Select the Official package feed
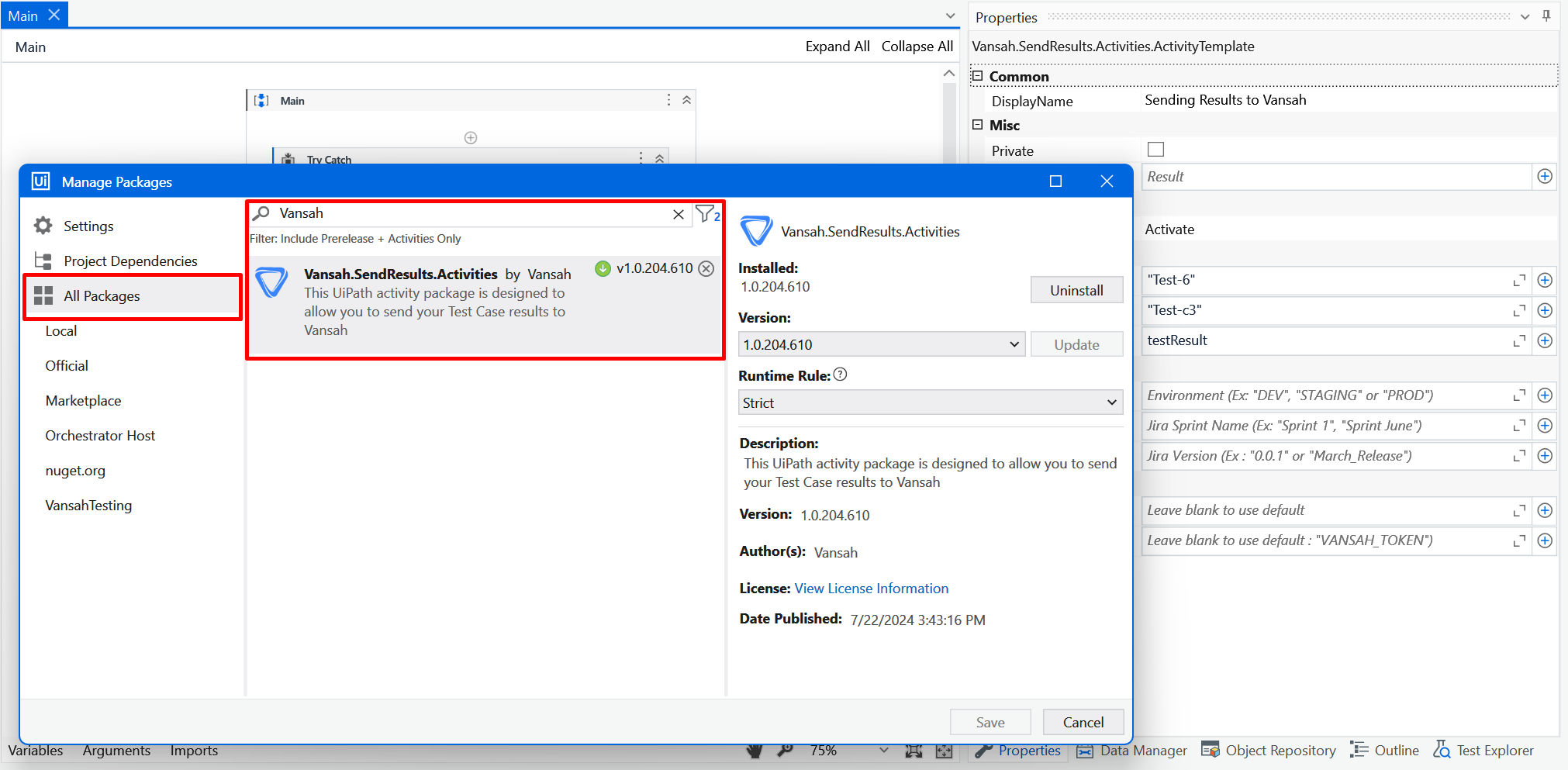 pos(67,366)
